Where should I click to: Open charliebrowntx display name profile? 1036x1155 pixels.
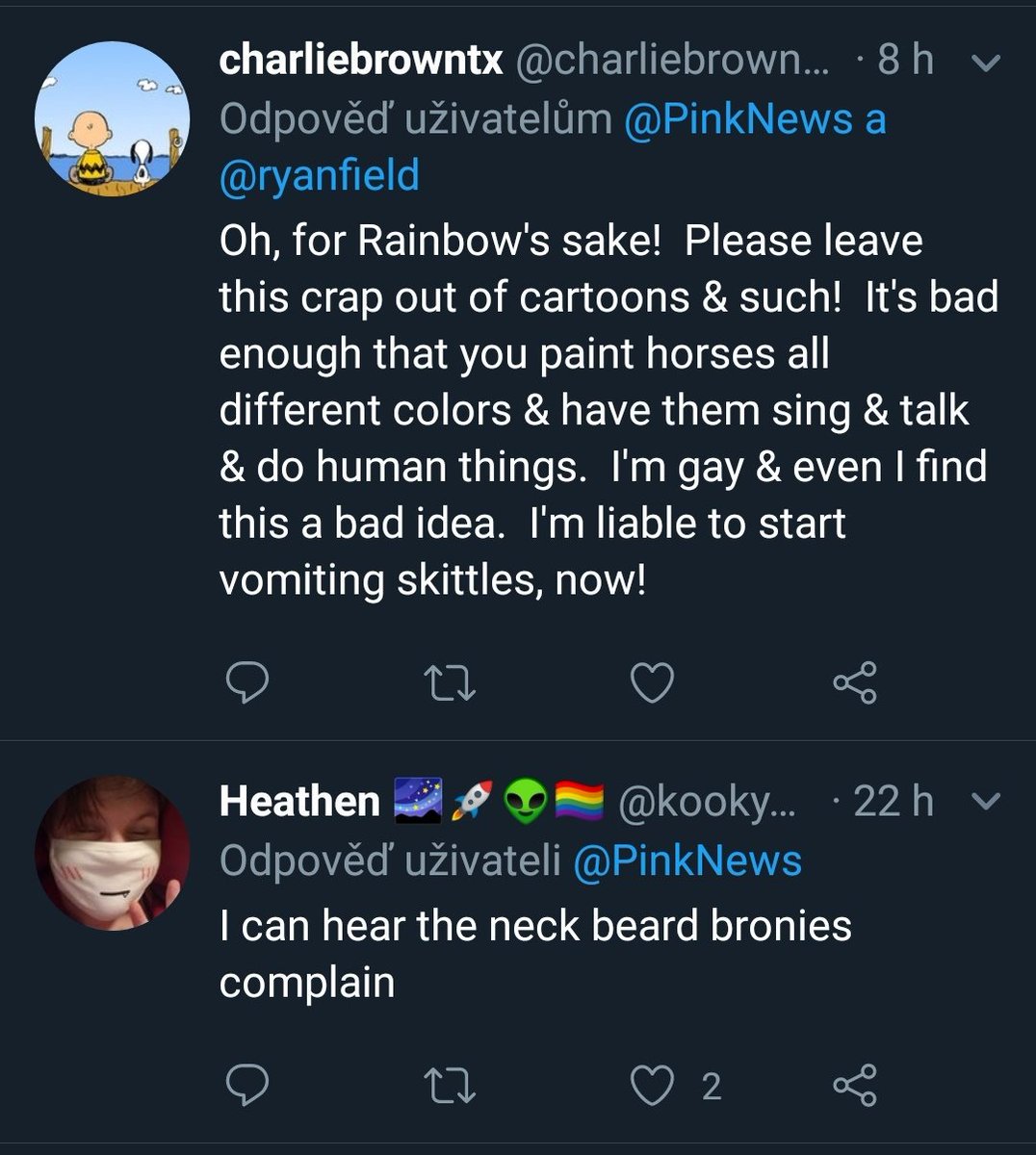click(x=361, y=61)
